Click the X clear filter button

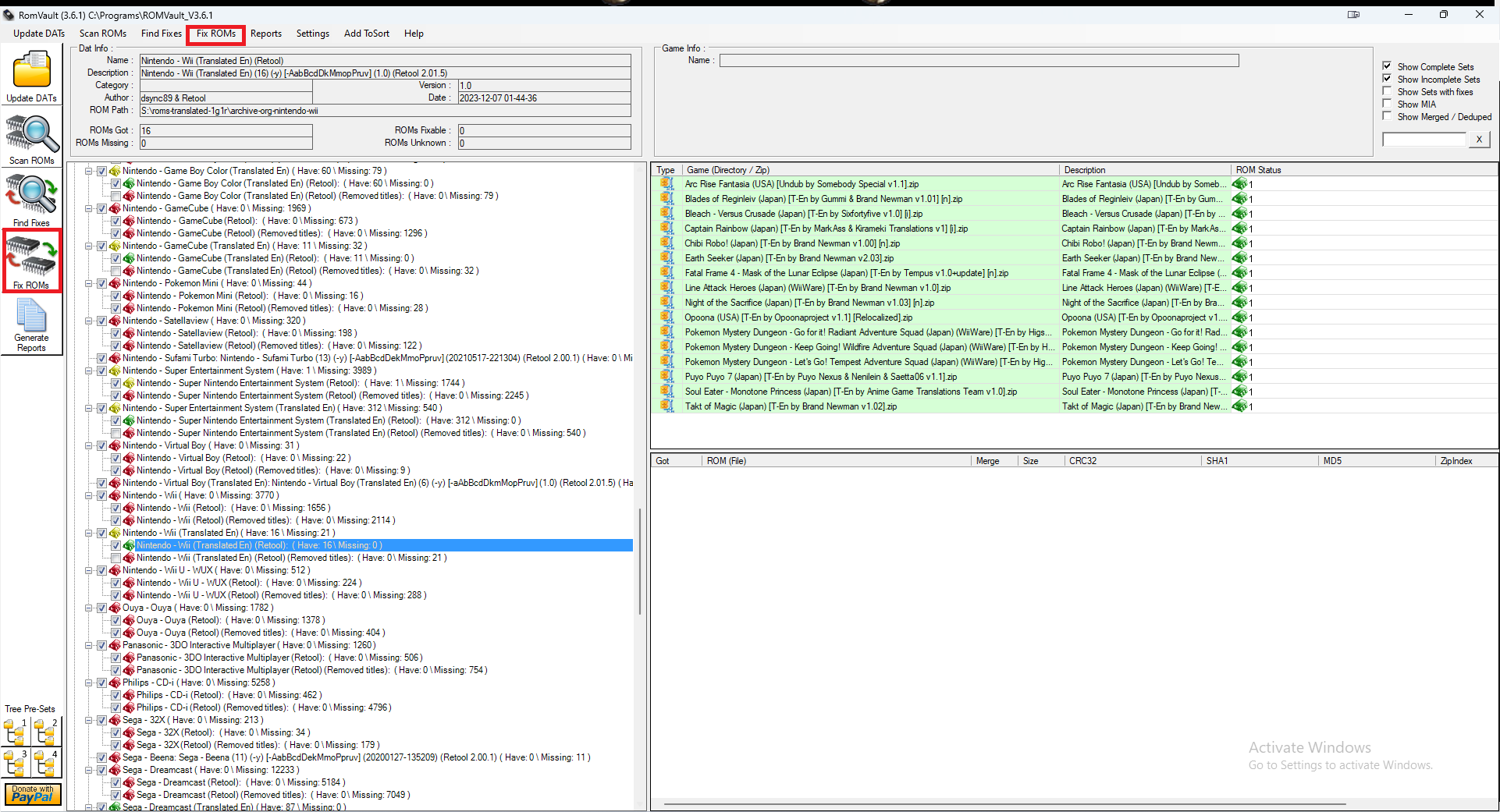[x=1479, y=139]
